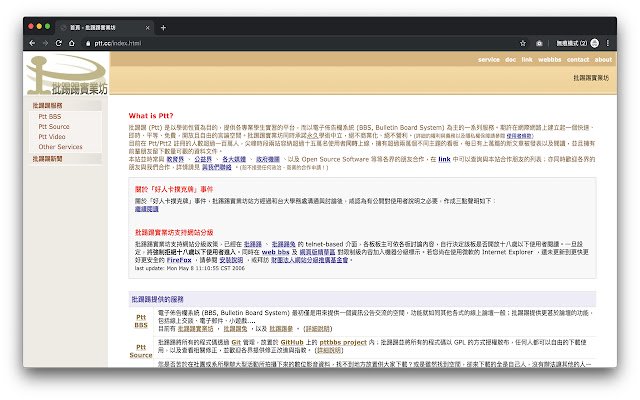Follow the web bbs link
640x400 pixels.
(x=276, y=252)
